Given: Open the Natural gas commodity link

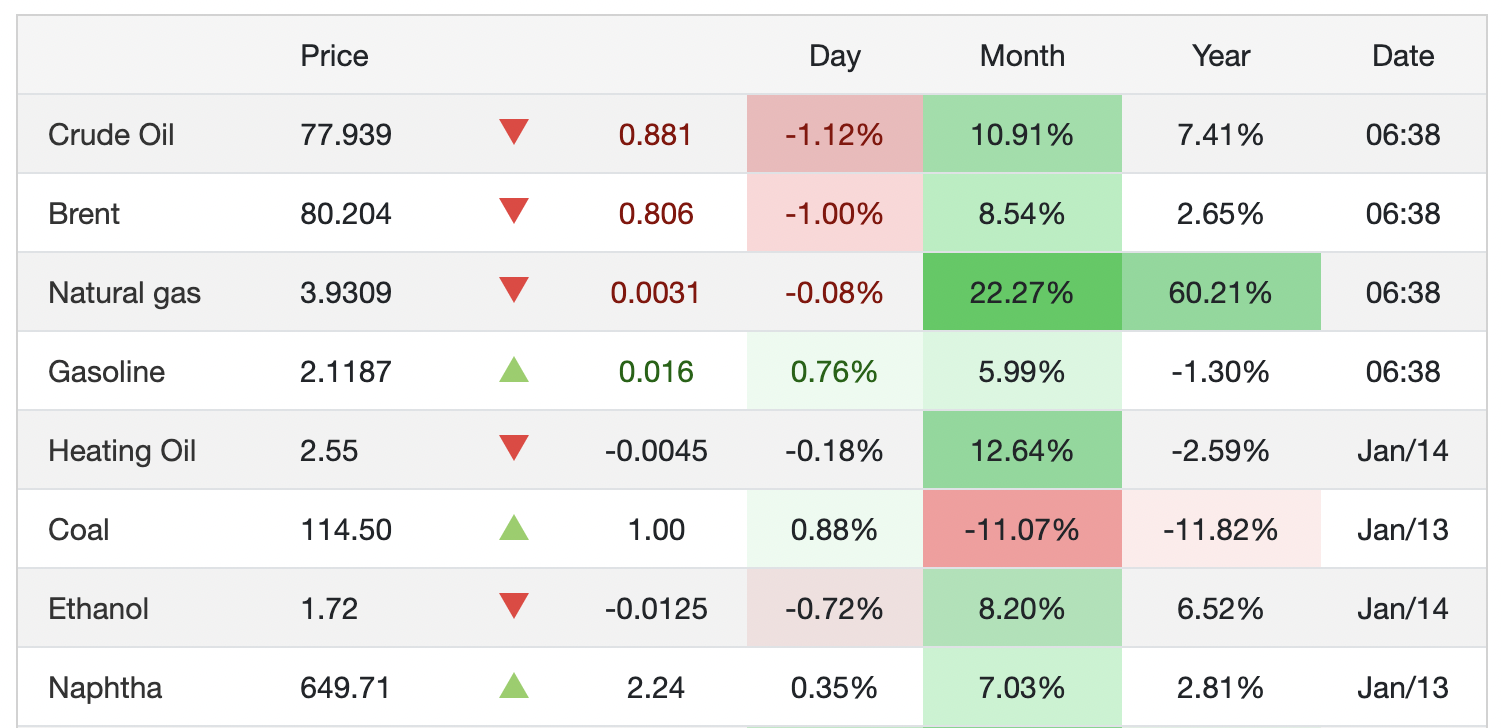Looking at the screenshot, I should point(124,293).
